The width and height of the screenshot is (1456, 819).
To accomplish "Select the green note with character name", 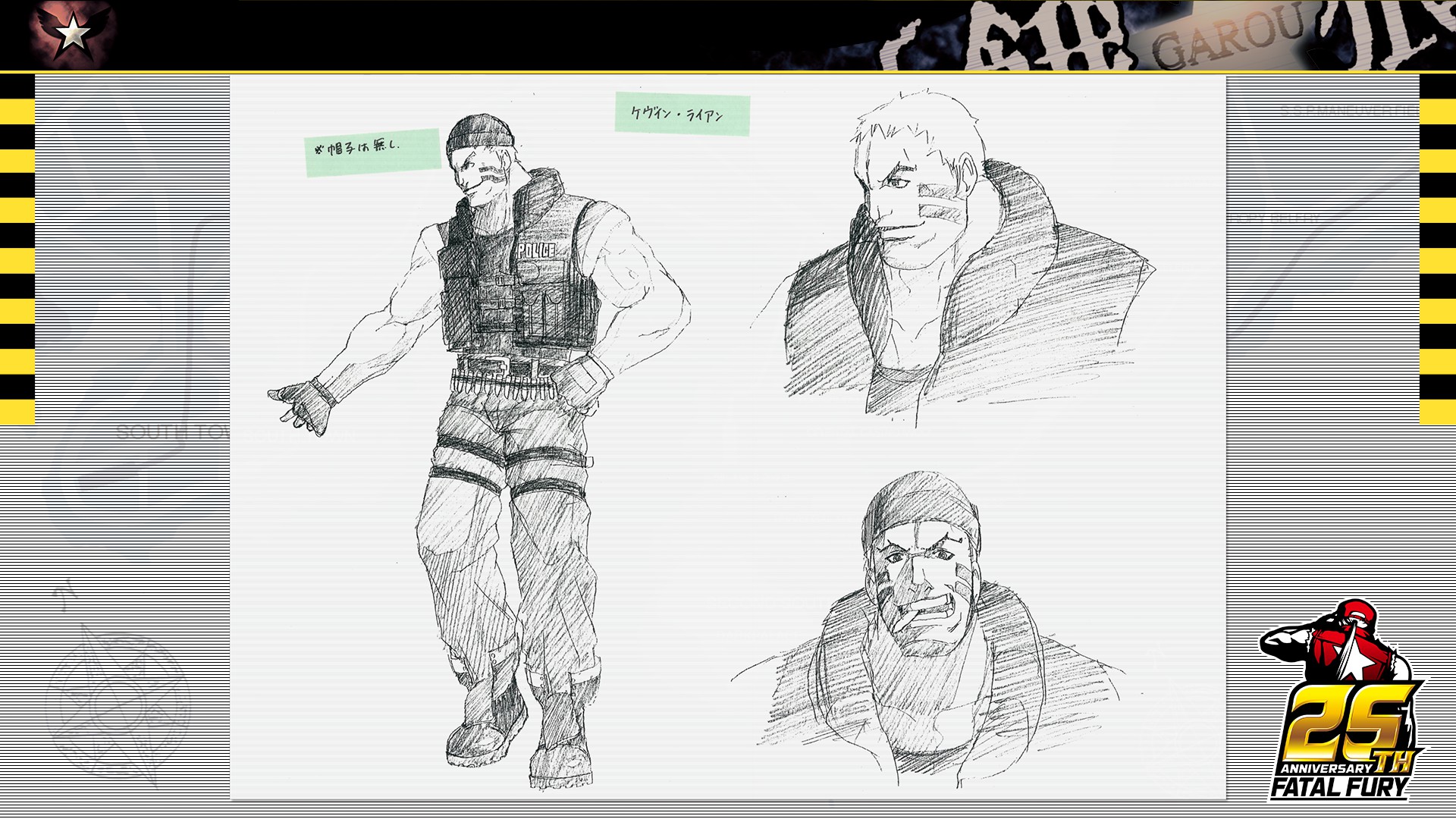I will pyautogui.click(x=682, y=115).
